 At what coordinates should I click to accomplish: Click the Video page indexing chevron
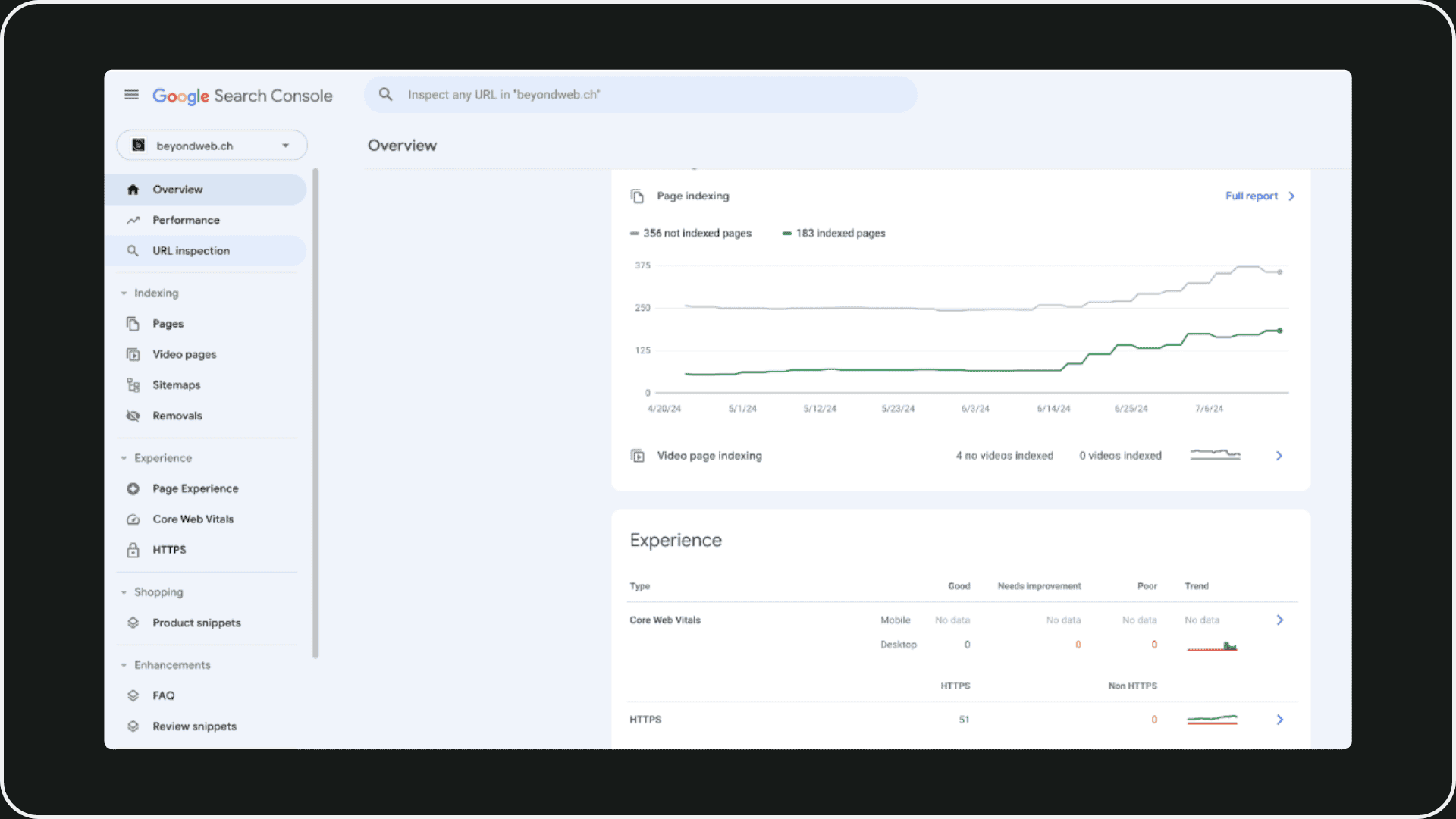point(1279,456)
